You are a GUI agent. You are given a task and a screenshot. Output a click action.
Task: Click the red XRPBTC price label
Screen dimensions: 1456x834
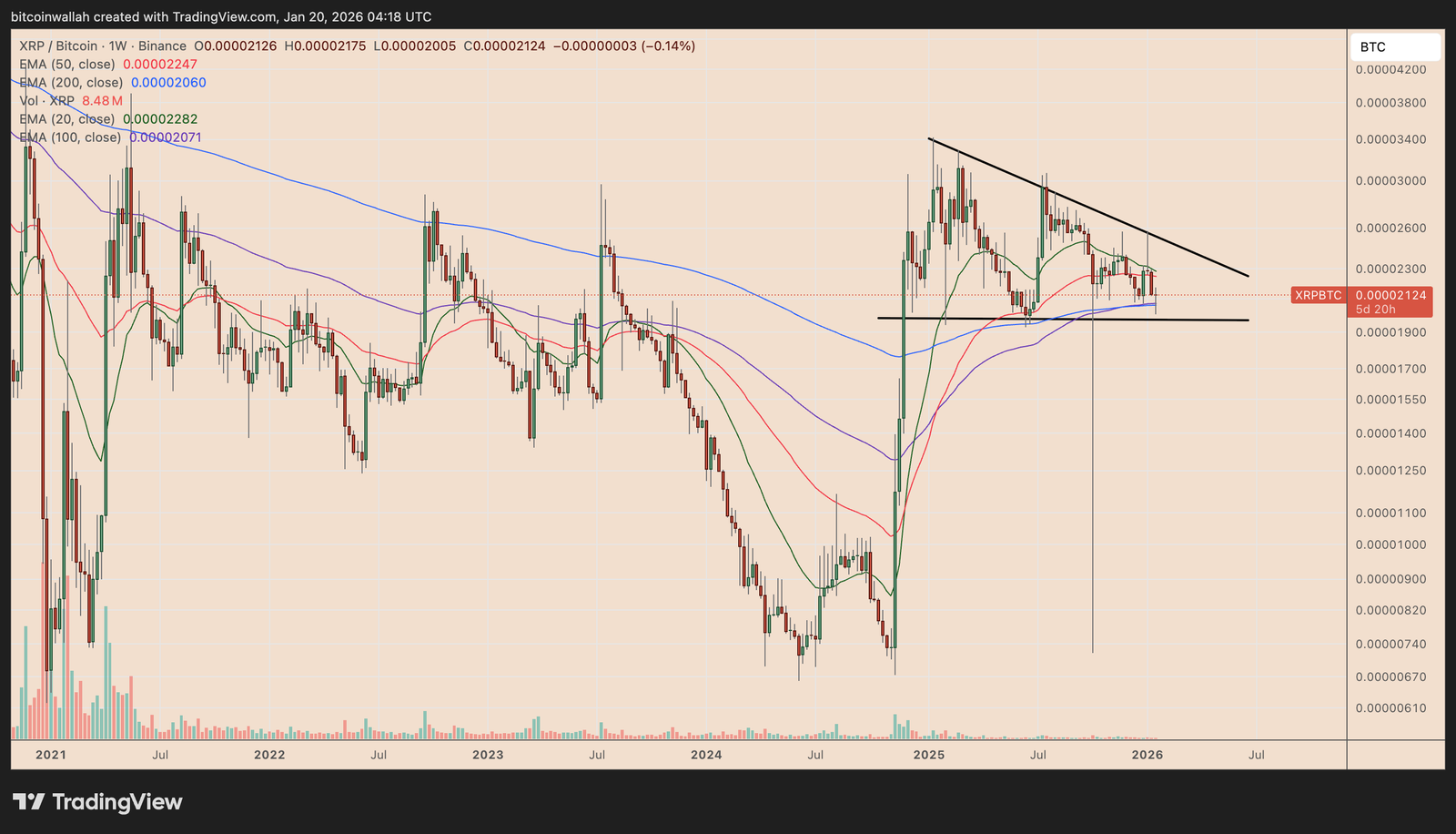(x=1317, y=296)
